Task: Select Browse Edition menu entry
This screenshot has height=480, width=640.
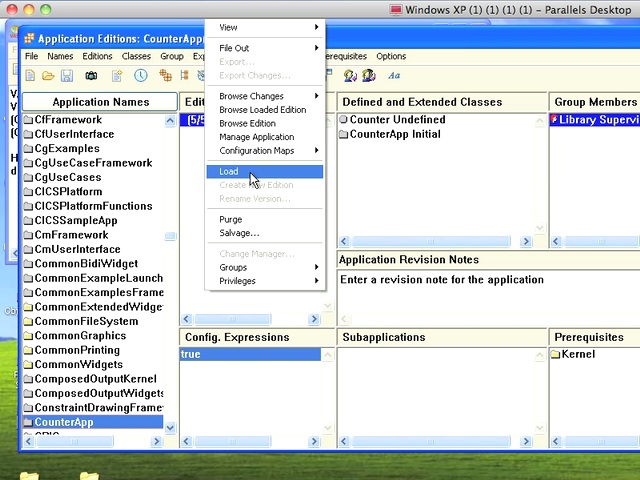Action: (x=264, y=123)
